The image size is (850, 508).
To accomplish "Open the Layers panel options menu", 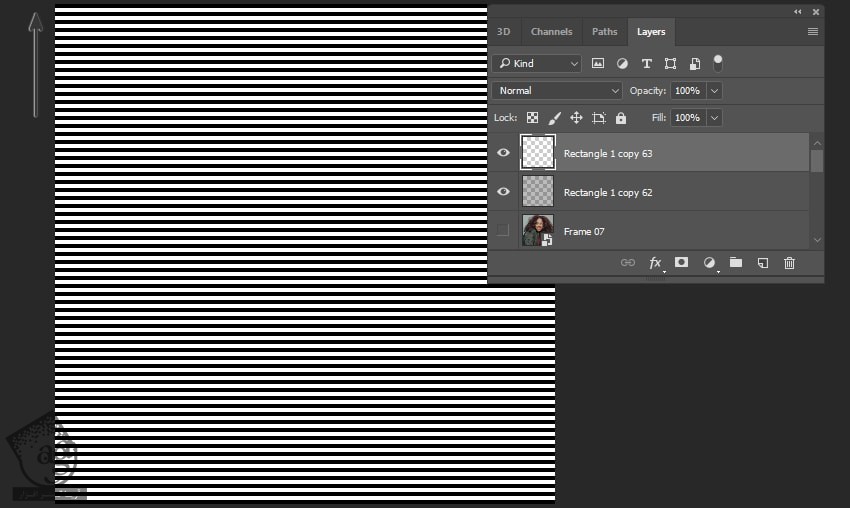I will click(813, 32).
